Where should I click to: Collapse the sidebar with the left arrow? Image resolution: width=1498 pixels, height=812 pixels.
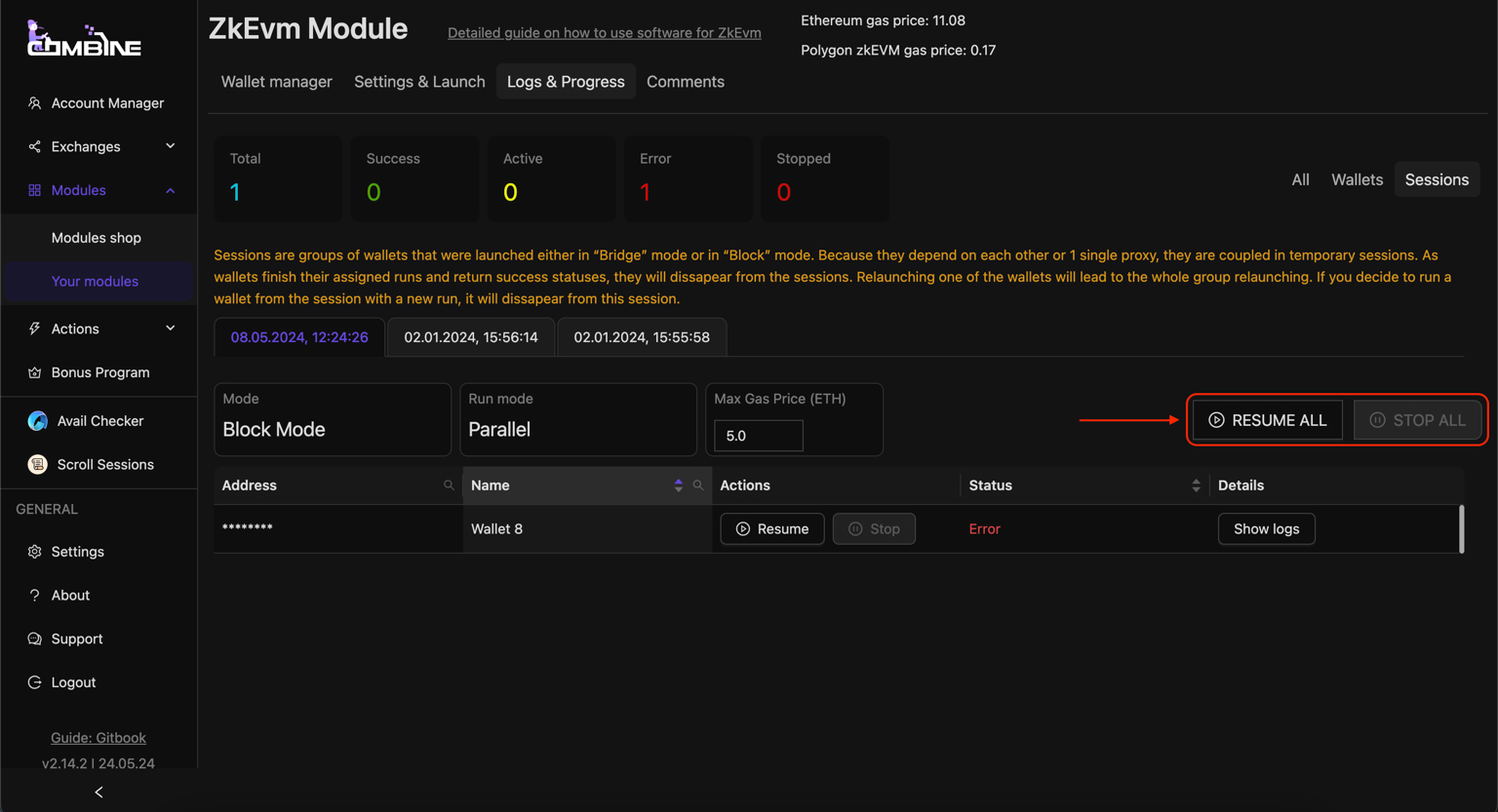coord(99,792)
